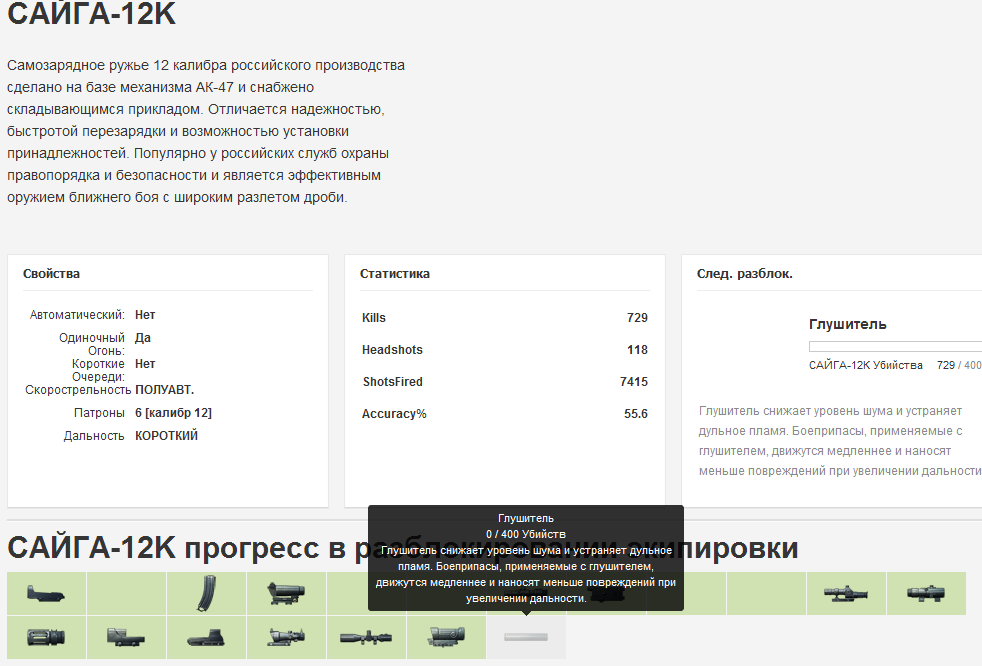This screenshot has width=982, height=666.
Task: Click the Свойства panel header
Action: [51, 274]
